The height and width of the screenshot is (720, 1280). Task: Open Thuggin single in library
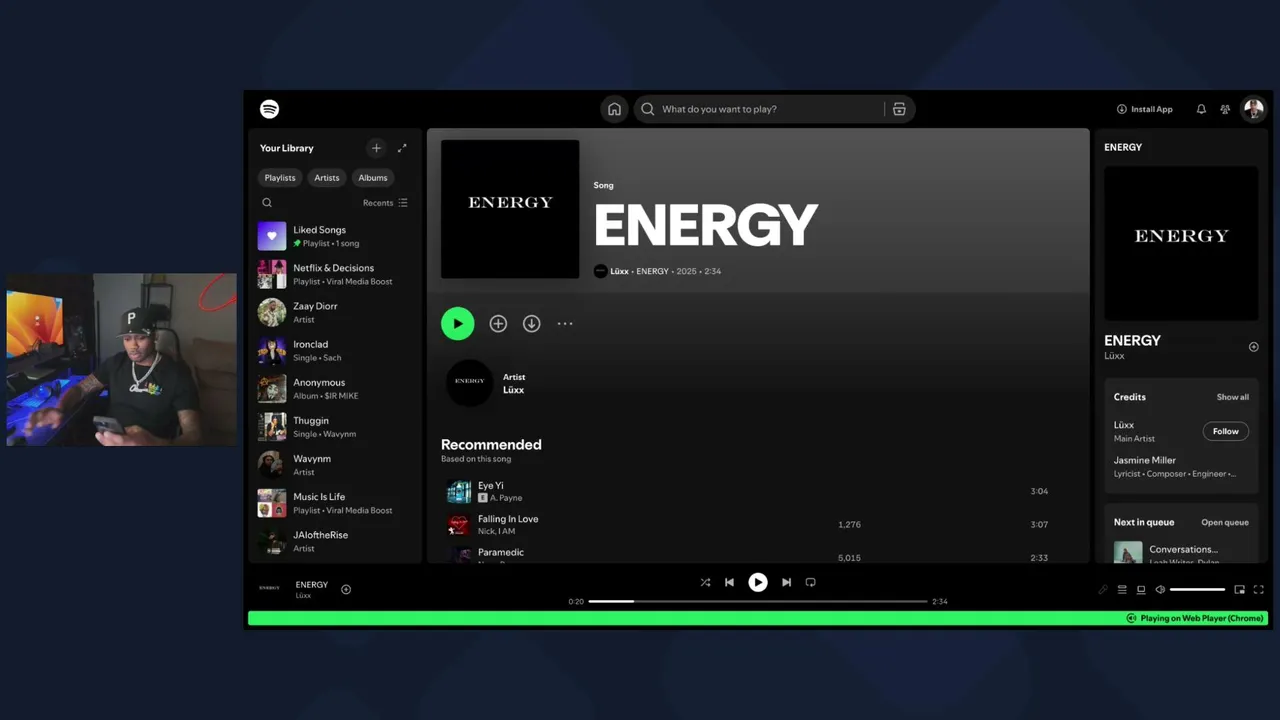(335, 427)
